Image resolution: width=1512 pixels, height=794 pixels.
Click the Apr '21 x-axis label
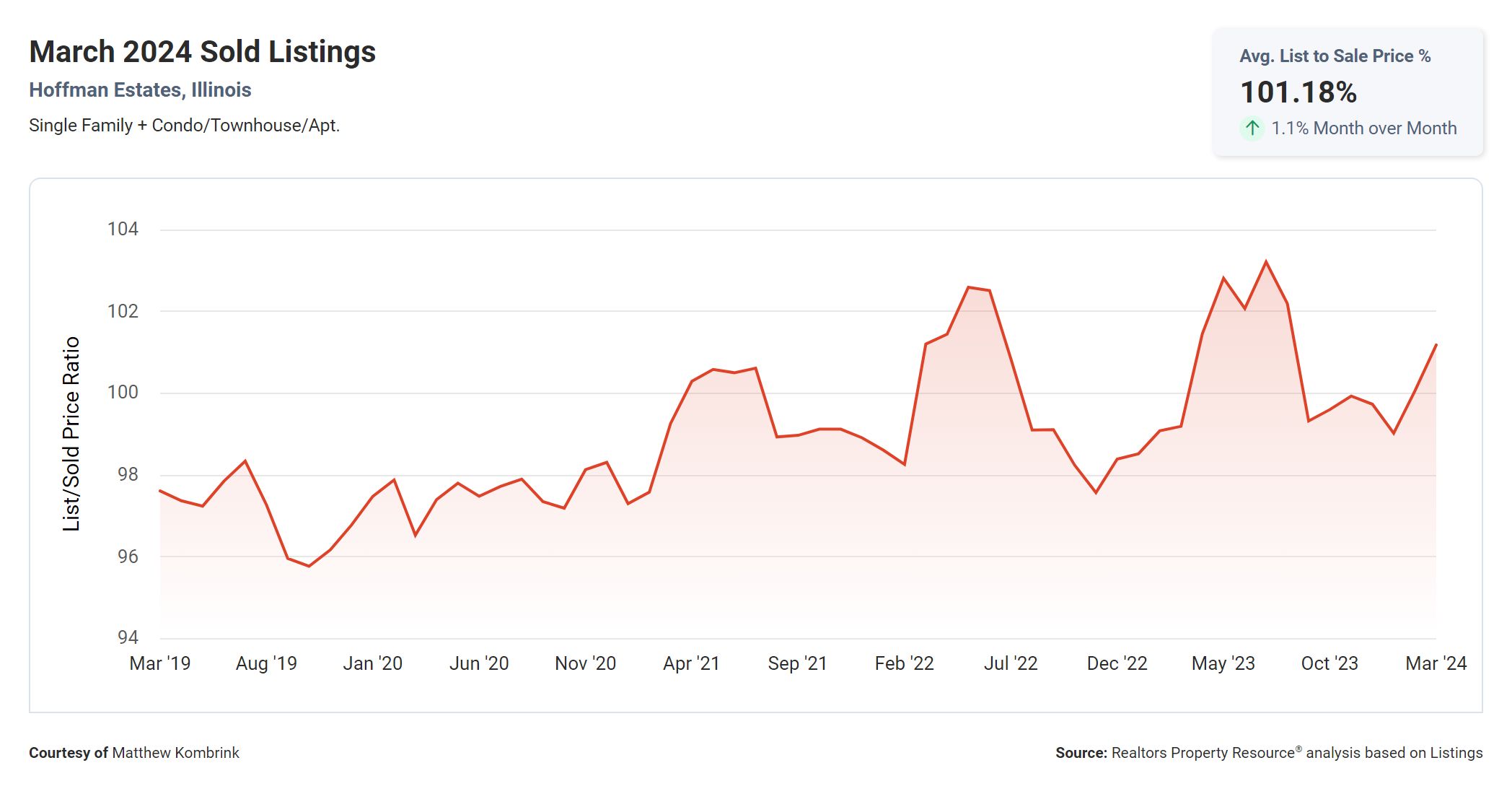(691, 663)
